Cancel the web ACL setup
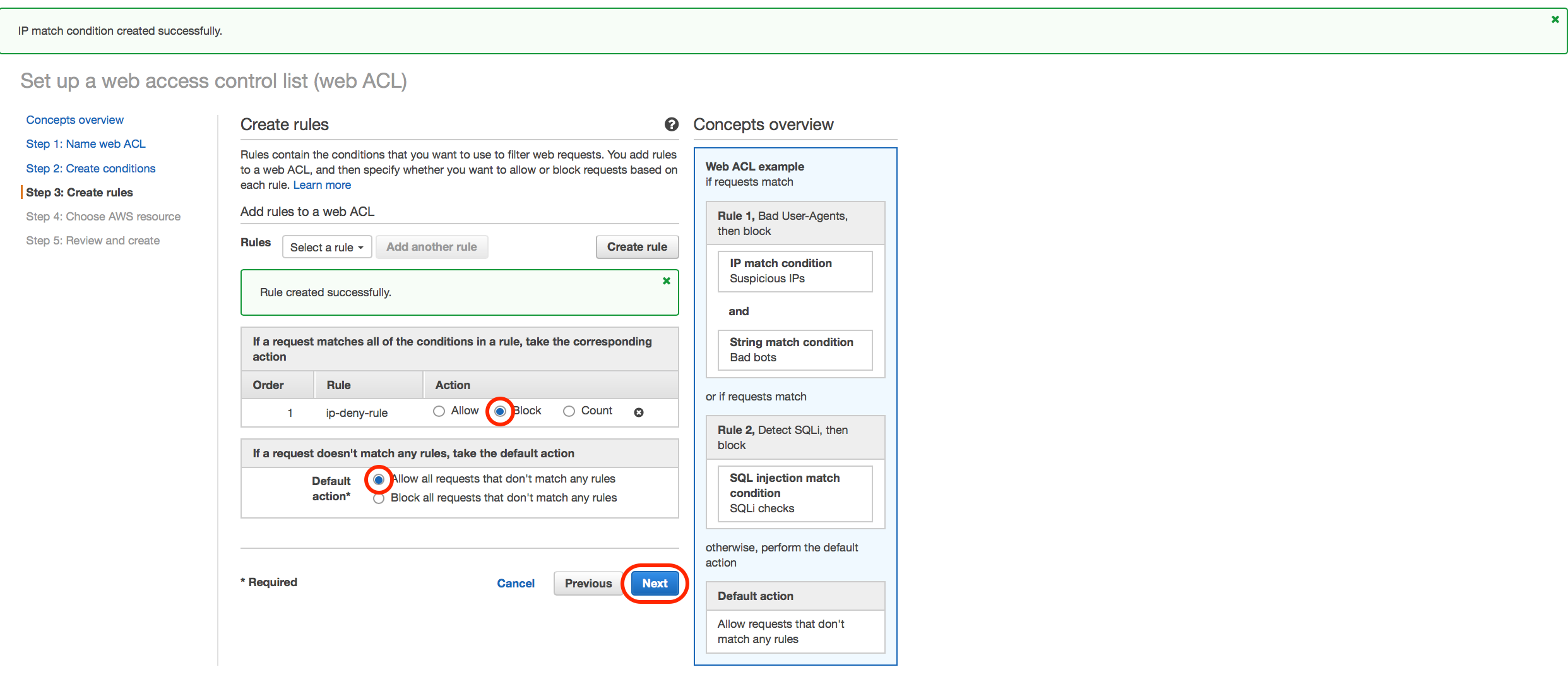This screenshot has width=1568, height=691. click(515, 583)
